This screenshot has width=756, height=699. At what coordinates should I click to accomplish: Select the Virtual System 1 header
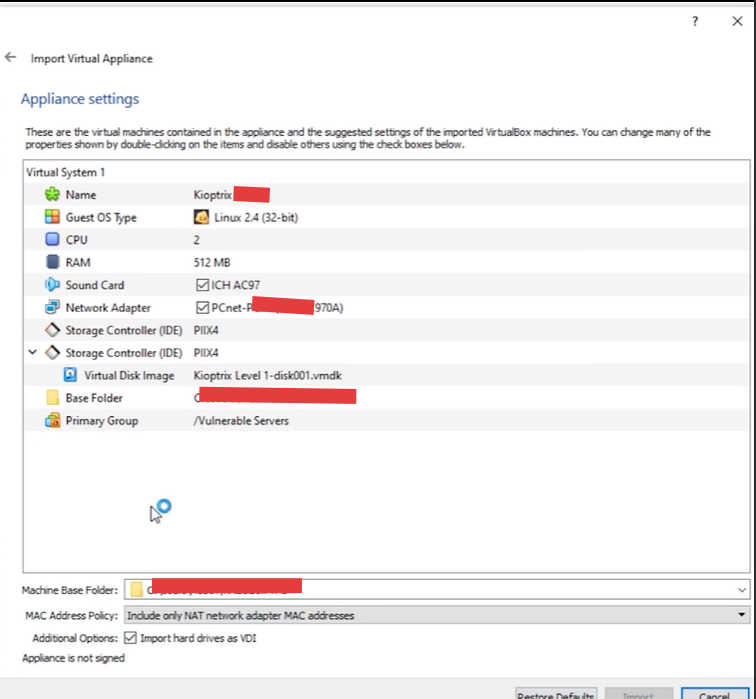[66, 172]
